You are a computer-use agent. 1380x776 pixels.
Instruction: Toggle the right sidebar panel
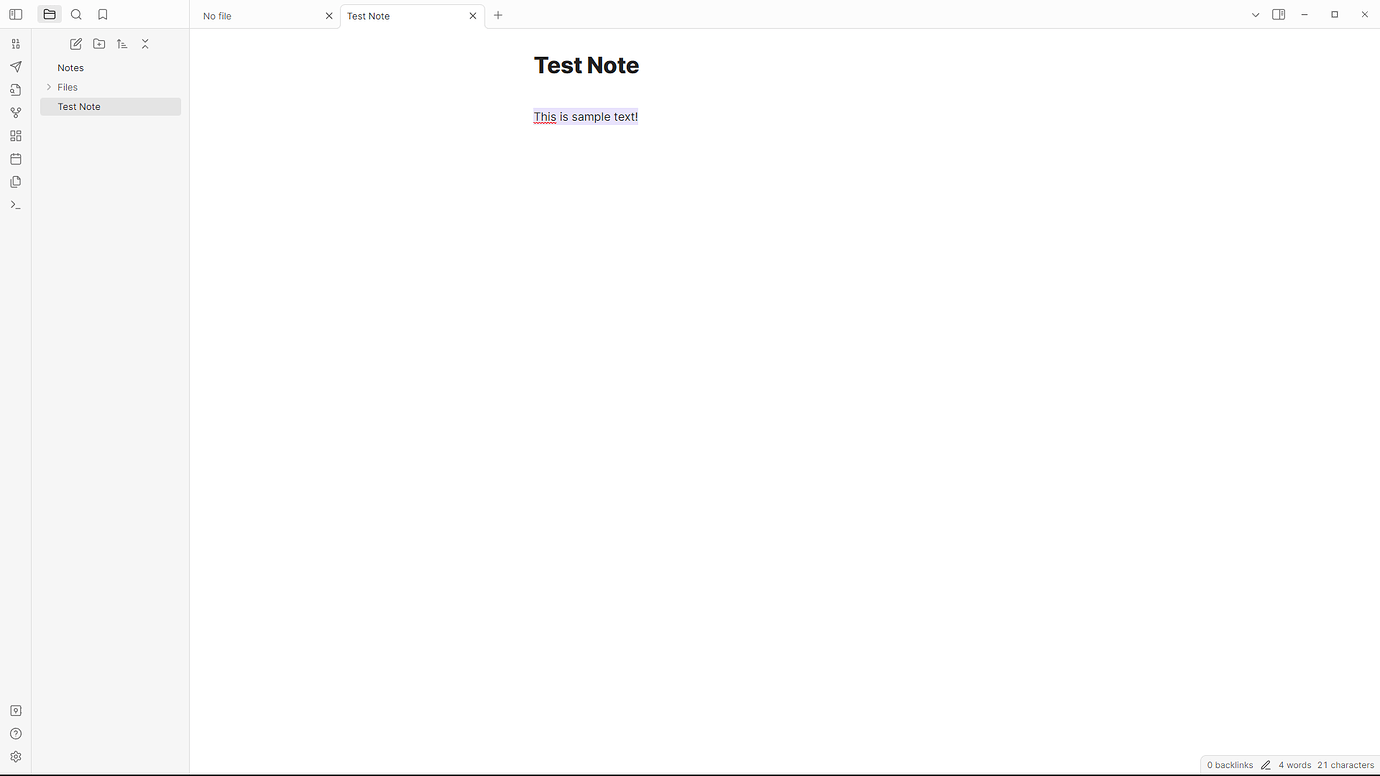[x=1279, y=15]
